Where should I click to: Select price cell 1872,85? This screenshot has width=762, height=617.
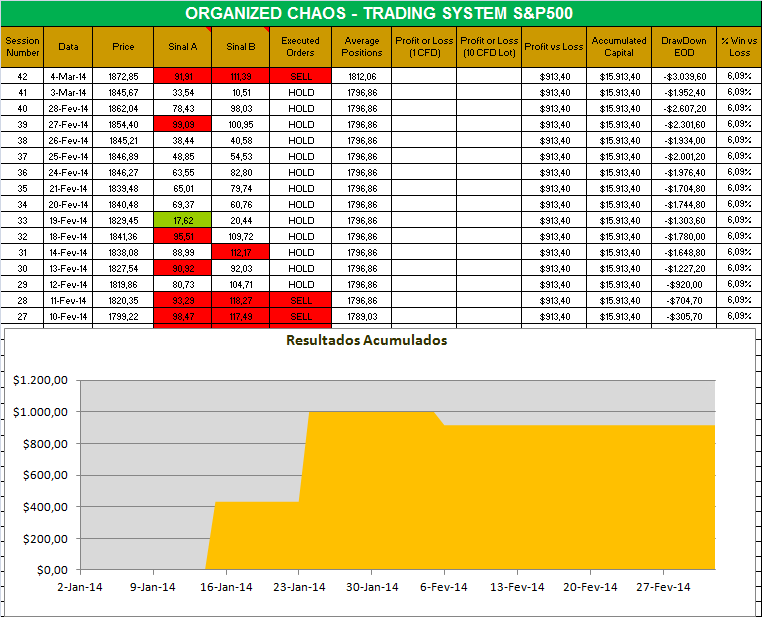pos(123,76)
